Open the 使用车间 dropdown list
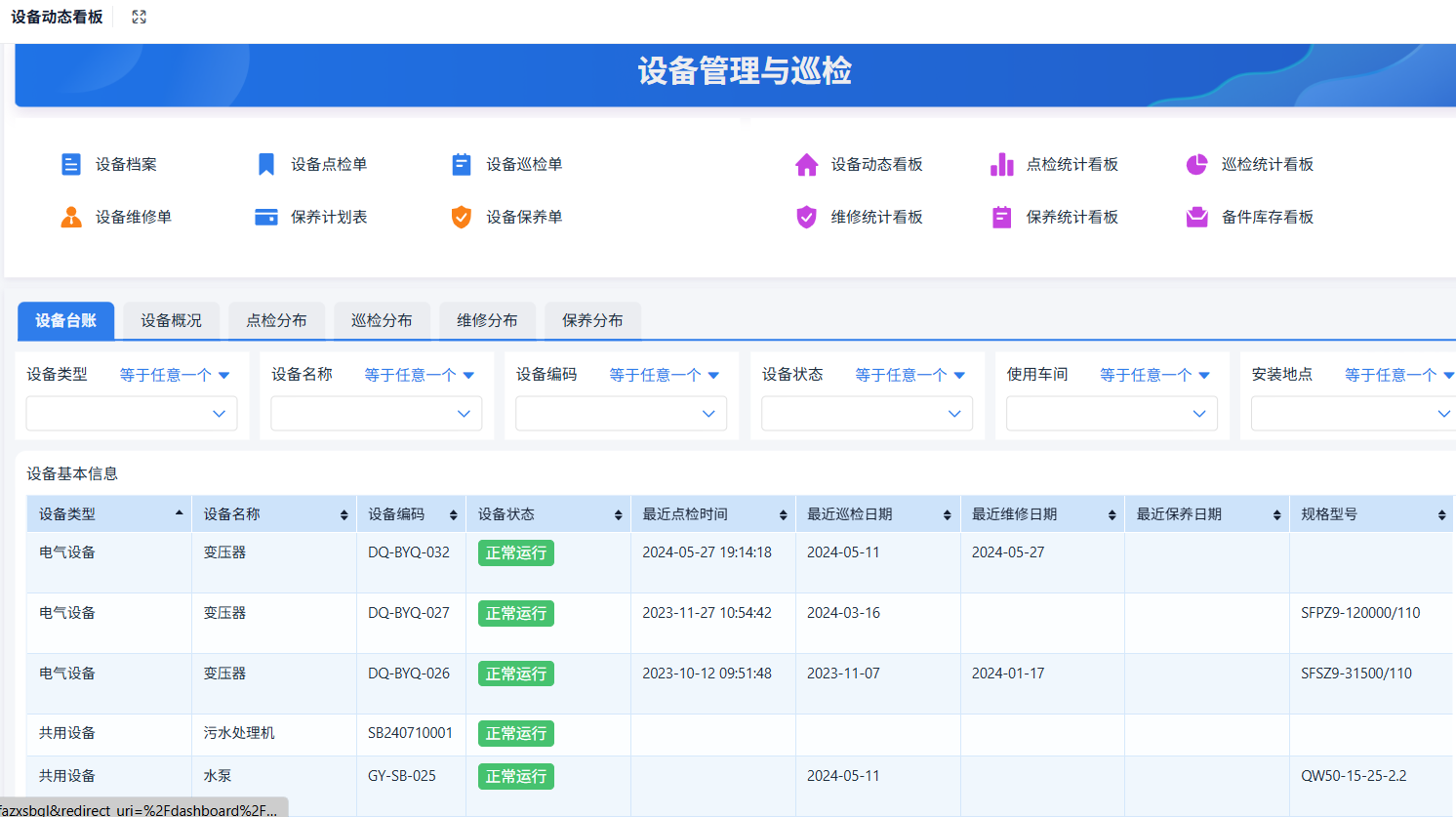The width and height of the screenshot is (1456, 817). tap(1111, 413)
